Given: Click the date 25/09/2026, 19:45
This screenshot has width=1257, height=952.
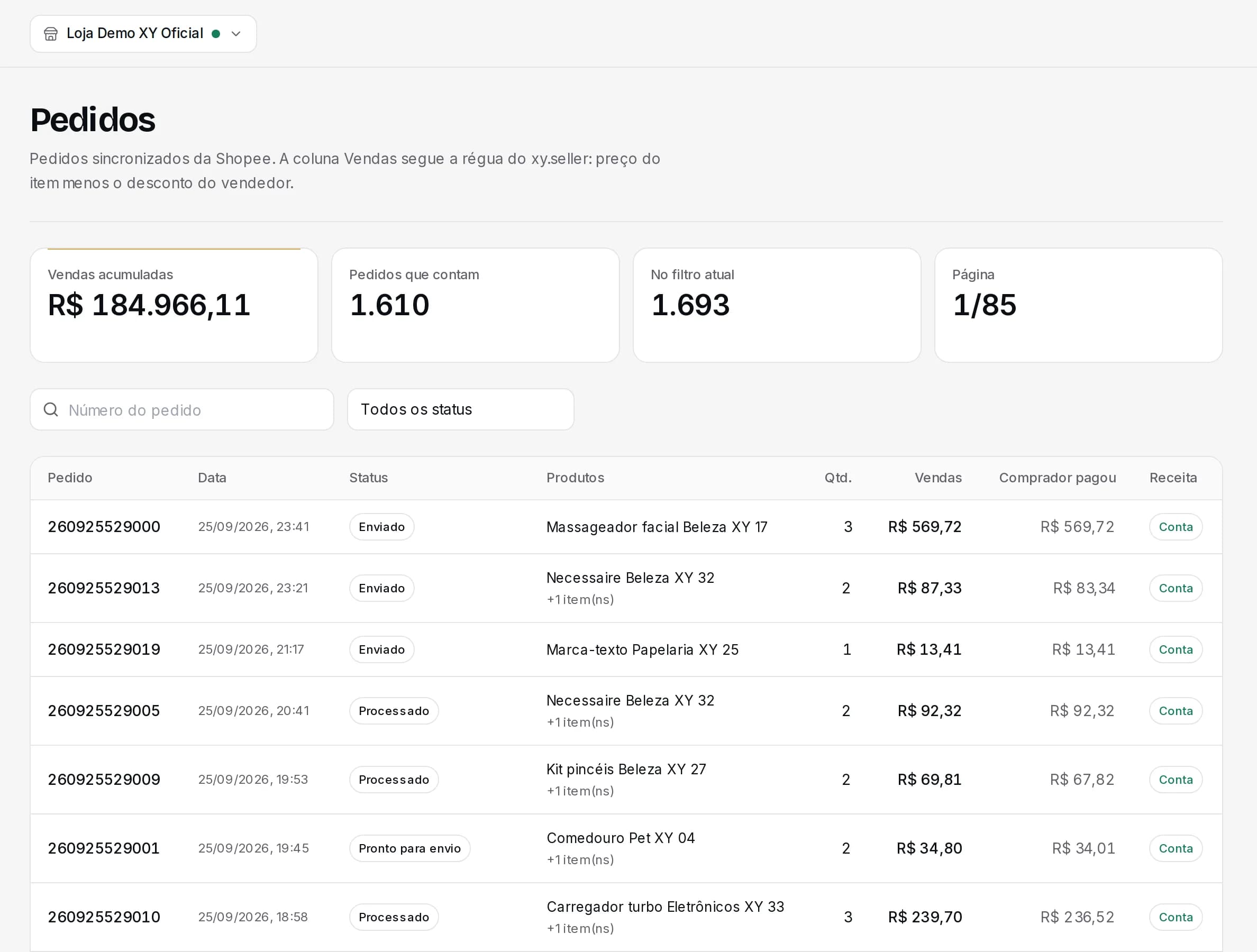Looking at the screenshot, I should point(253,849).
